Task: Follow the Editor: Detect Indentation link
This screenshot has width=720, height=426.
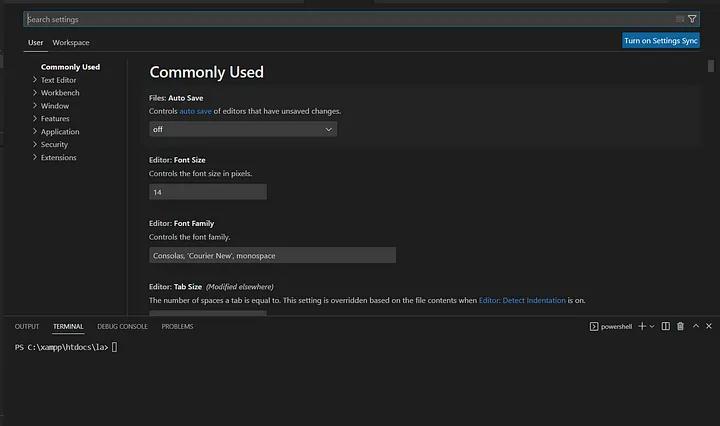Action: pyautogui.click(x=522, y=300)
